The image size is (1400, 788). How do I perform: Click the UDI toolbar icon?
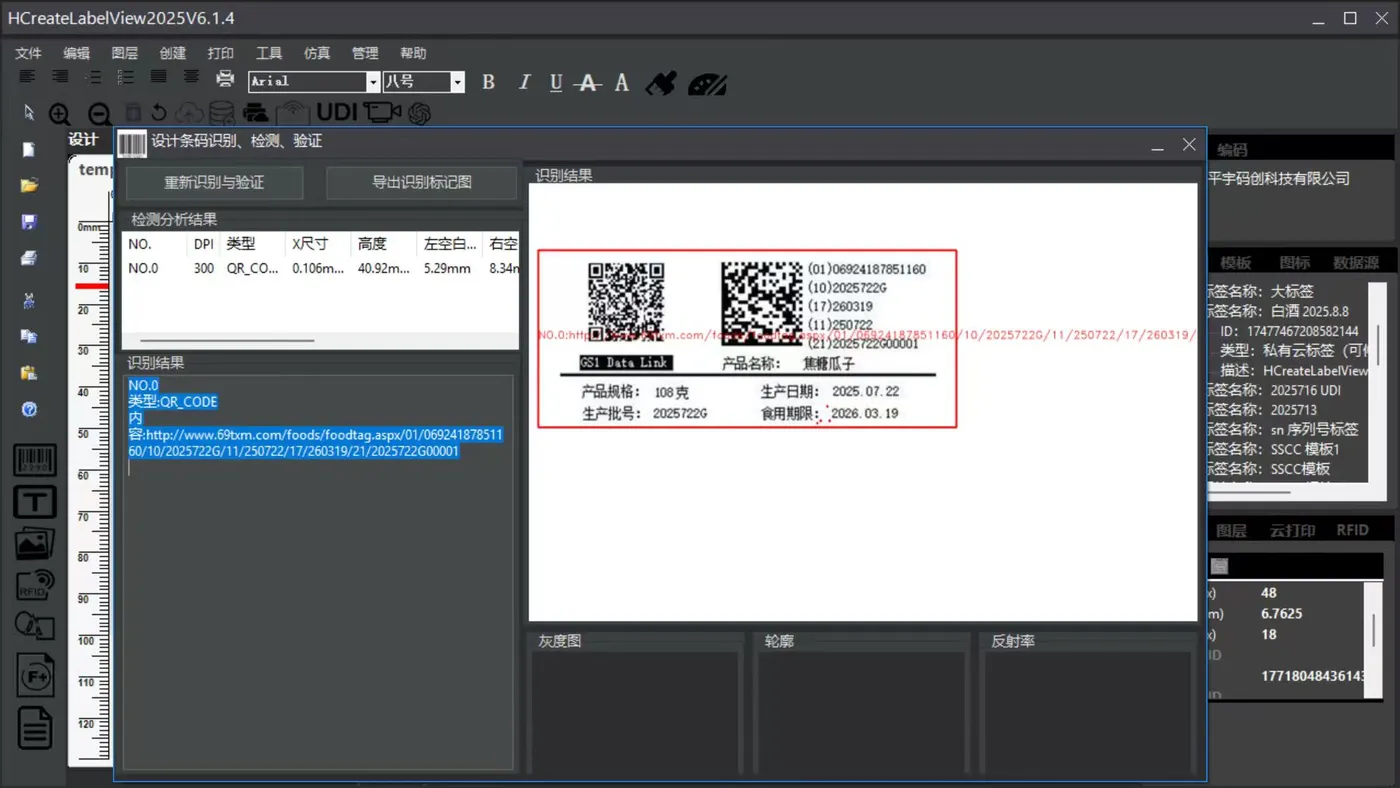[x=337, y=112]
